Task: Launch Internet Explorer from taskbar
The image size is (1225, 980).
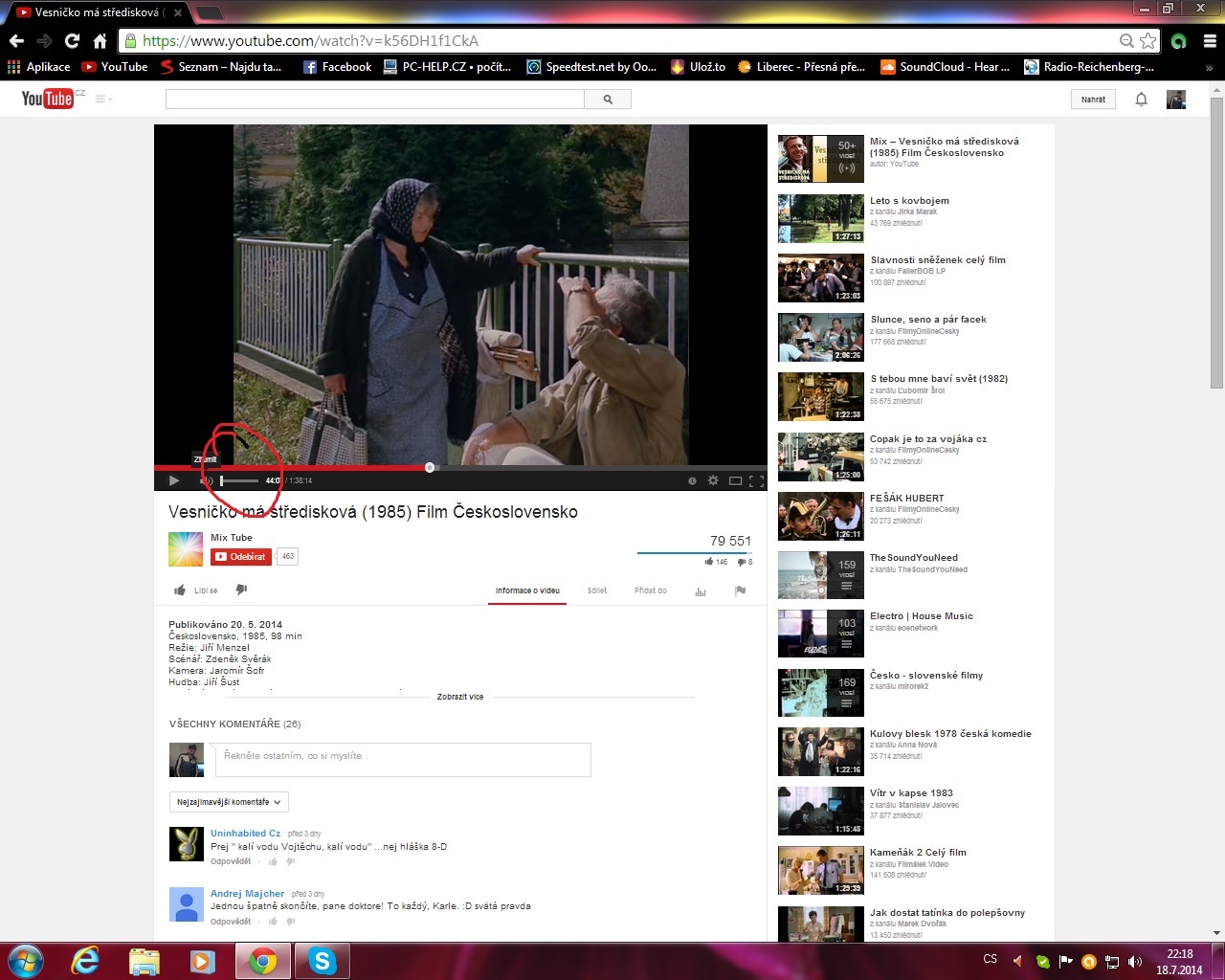Action: pos(85,961)
